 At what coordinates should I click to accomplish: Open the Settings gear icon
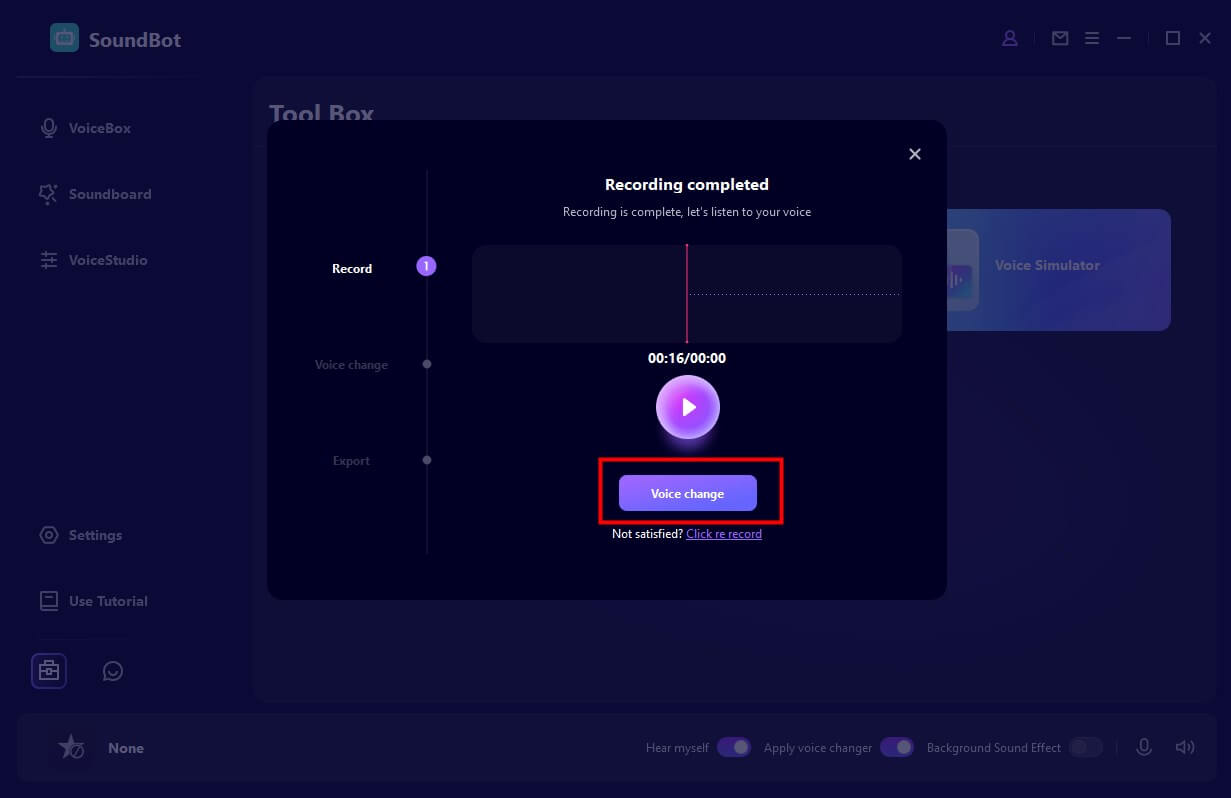click(48, 534)
